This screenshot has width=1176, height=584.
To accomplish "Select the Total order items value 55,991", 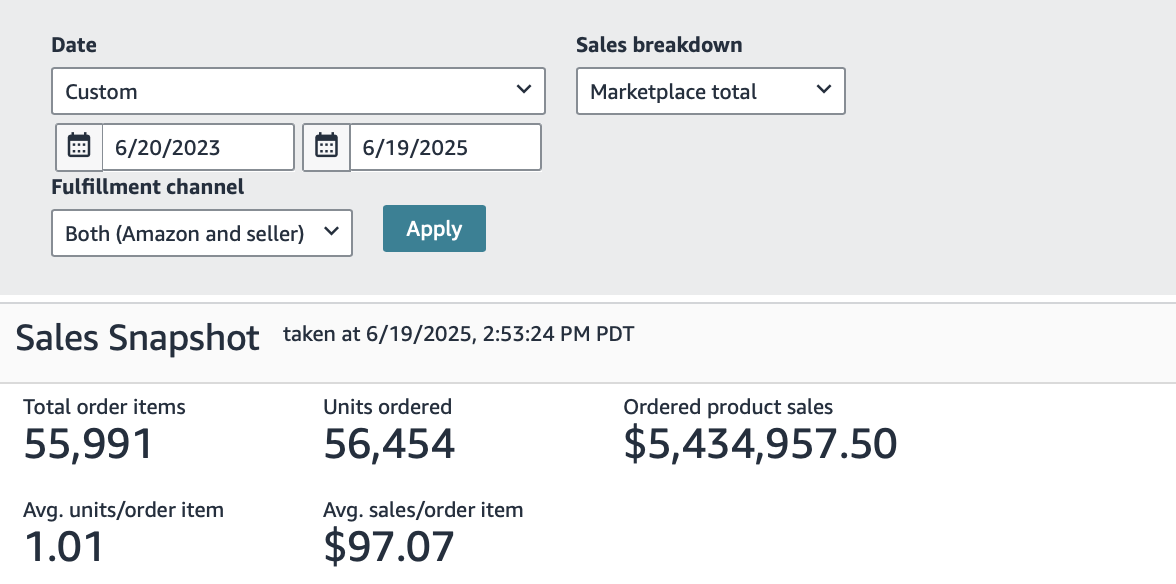I will pos(88,444).
